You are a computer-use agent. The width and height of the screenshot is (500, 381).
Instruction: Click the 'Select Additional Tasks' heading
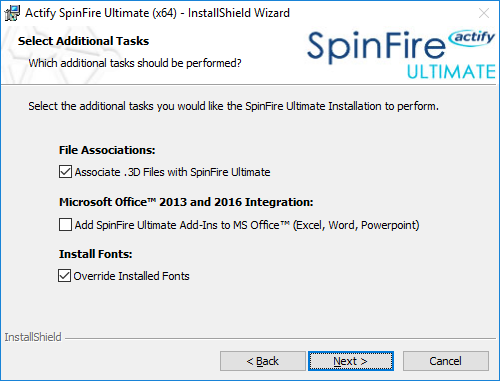[83, 41]
